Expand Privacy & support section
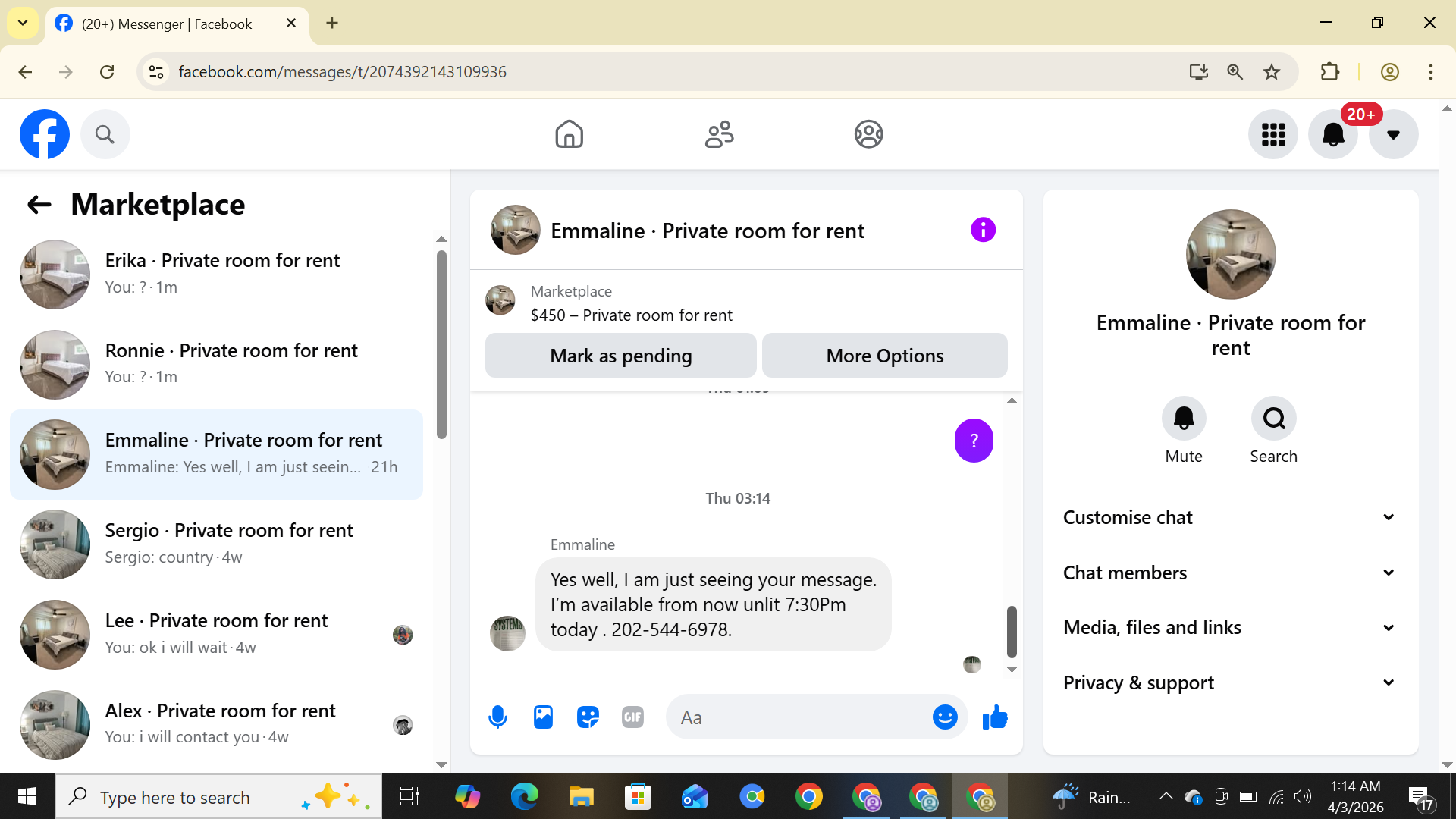1456x819 pixels. pyautogui.click(x=1230, y=682)
